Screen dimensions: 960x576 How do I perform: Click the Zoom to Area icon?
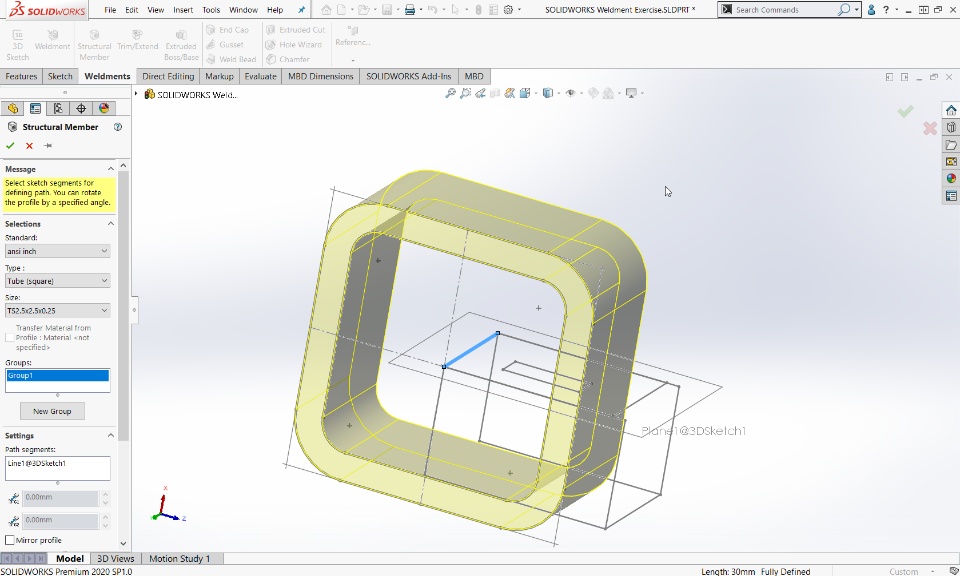(x=466, y=93)
